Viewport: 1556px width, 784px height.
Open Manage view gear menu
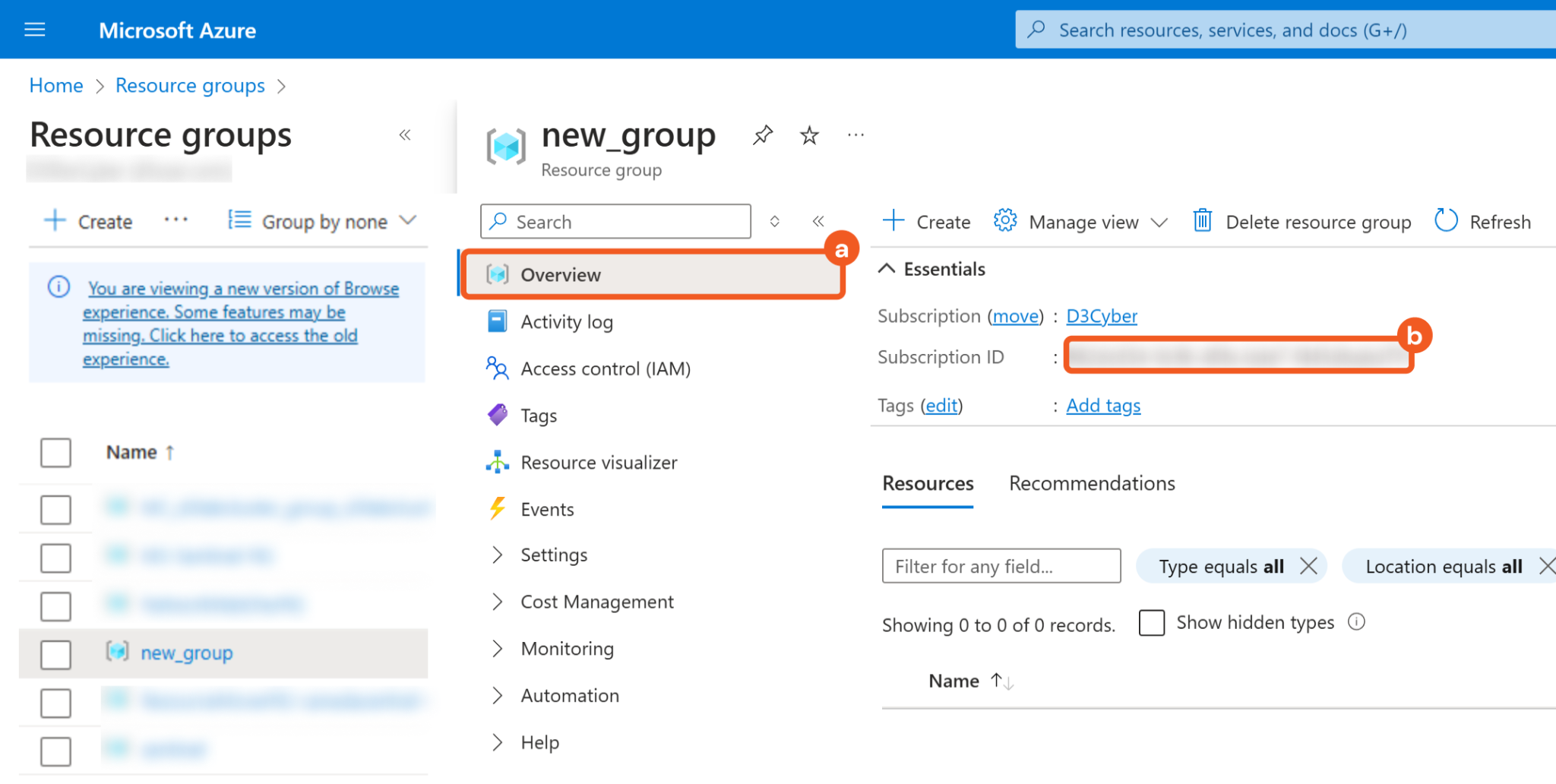tap(1004, 221)
